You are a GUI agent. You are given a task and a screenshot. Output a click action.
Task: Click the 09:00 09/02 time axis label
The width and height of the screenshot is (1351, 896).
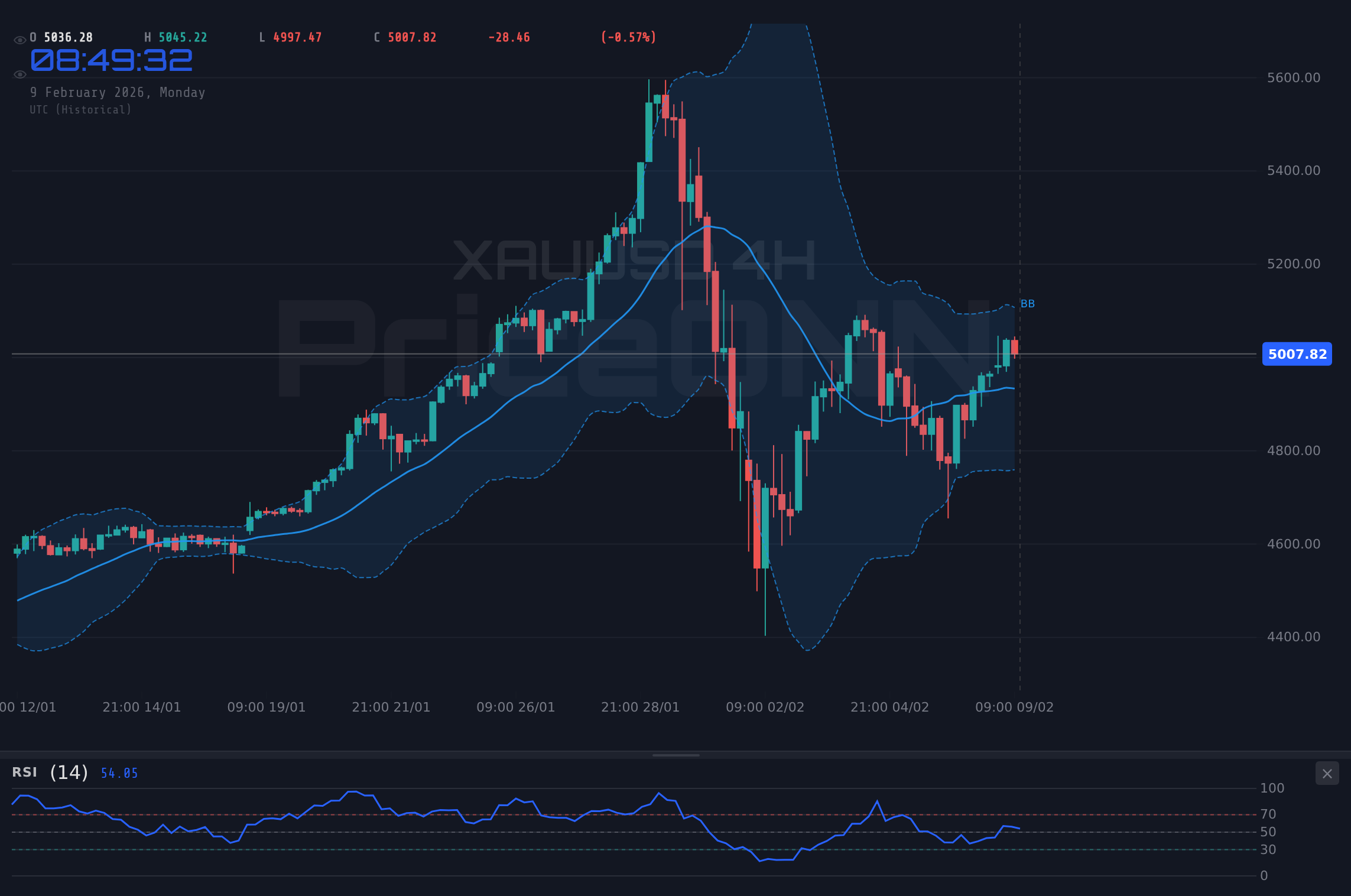[x=1015, y=707]
